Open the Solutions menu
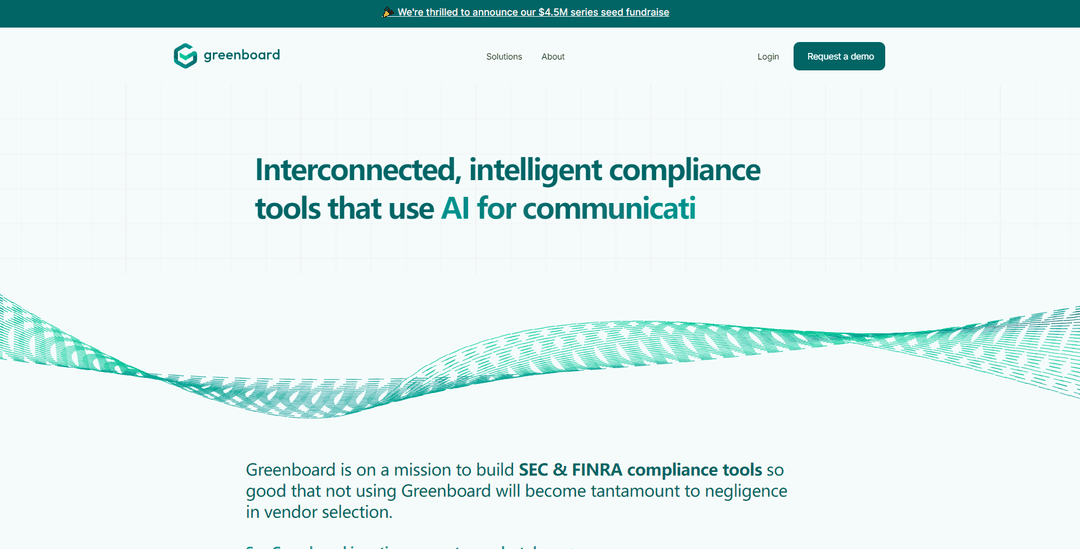 point(504,56)
